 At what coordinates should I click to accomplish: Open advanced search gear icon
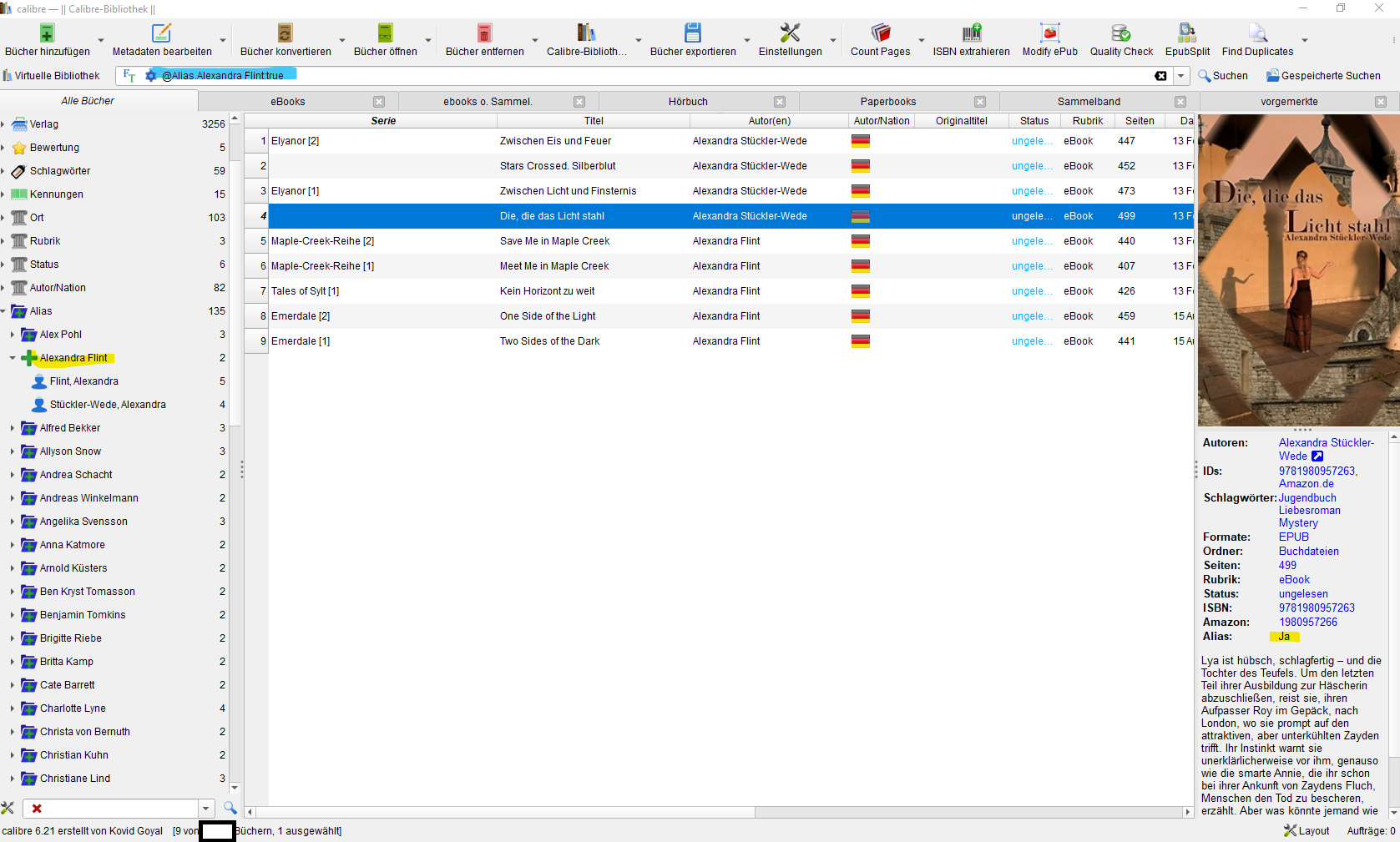151,75
